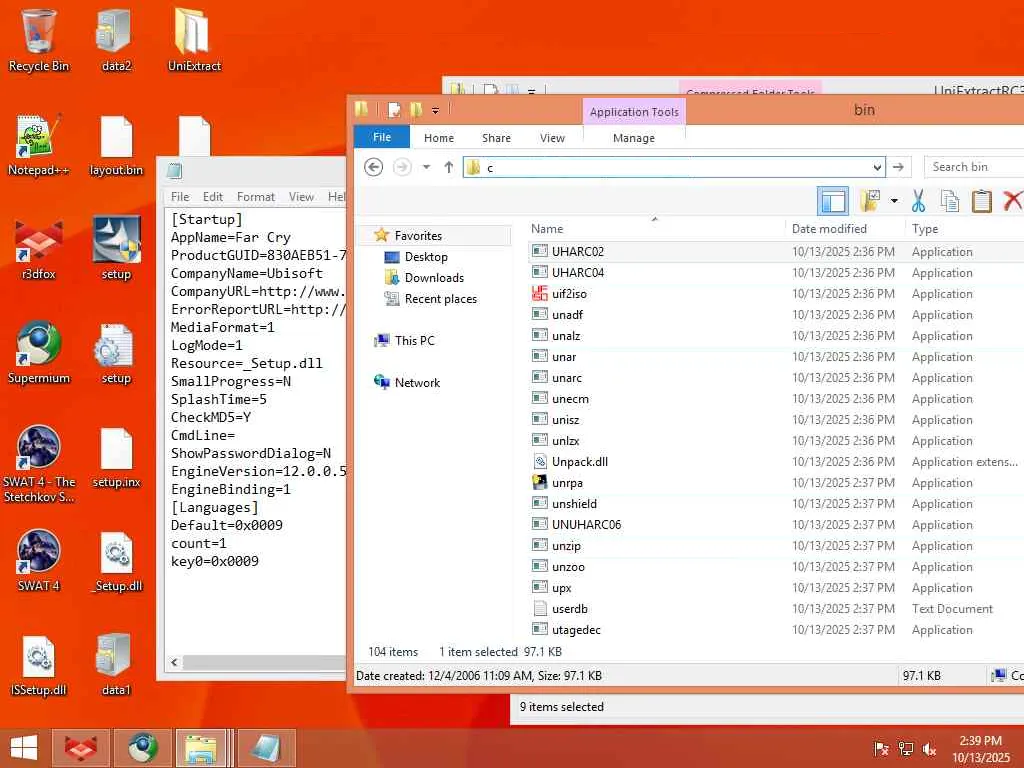The width and height of the screenshot is (1024, 768).
Task: Click Application Tools contextual tab
Action: [x=634, y=112]
